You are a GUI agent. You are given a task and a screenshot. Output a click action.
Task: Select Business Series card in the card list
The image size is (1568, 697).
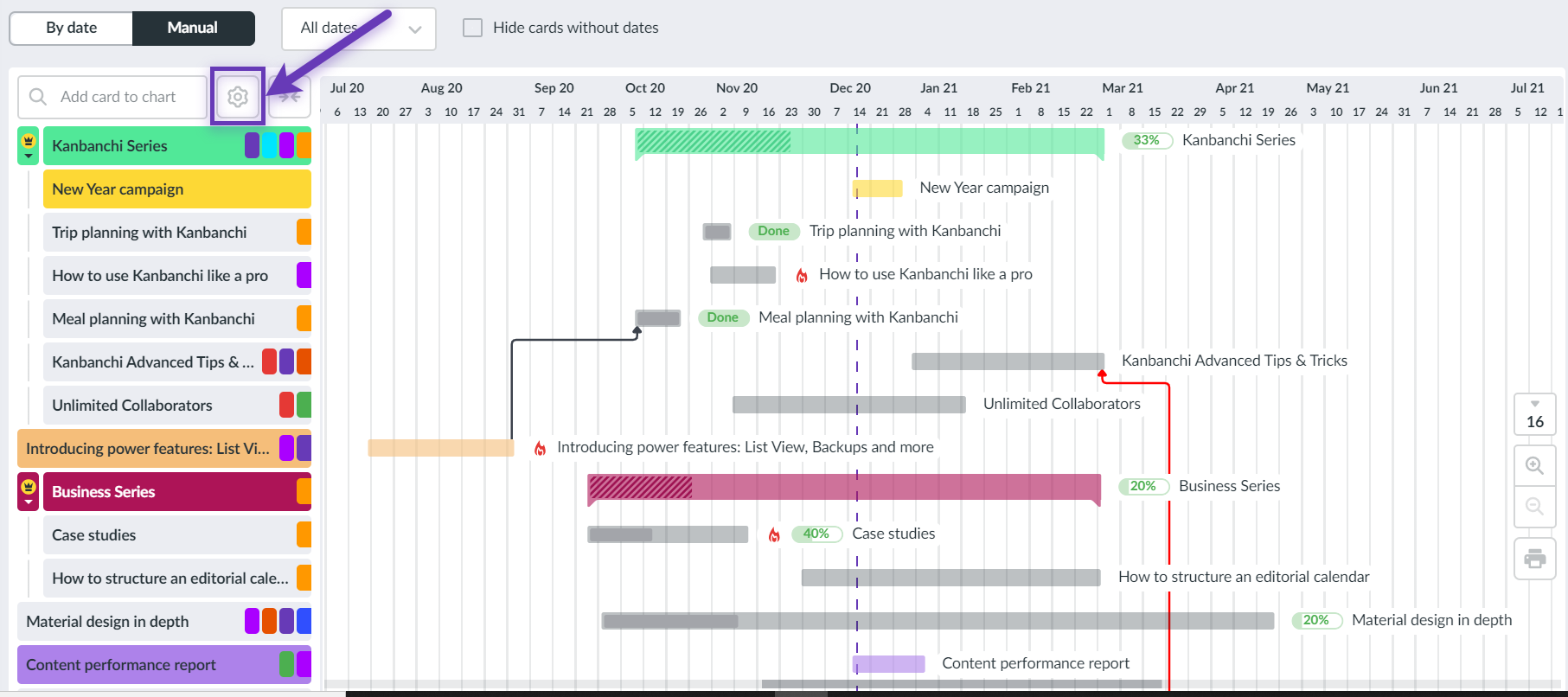[x=177, y=492]
